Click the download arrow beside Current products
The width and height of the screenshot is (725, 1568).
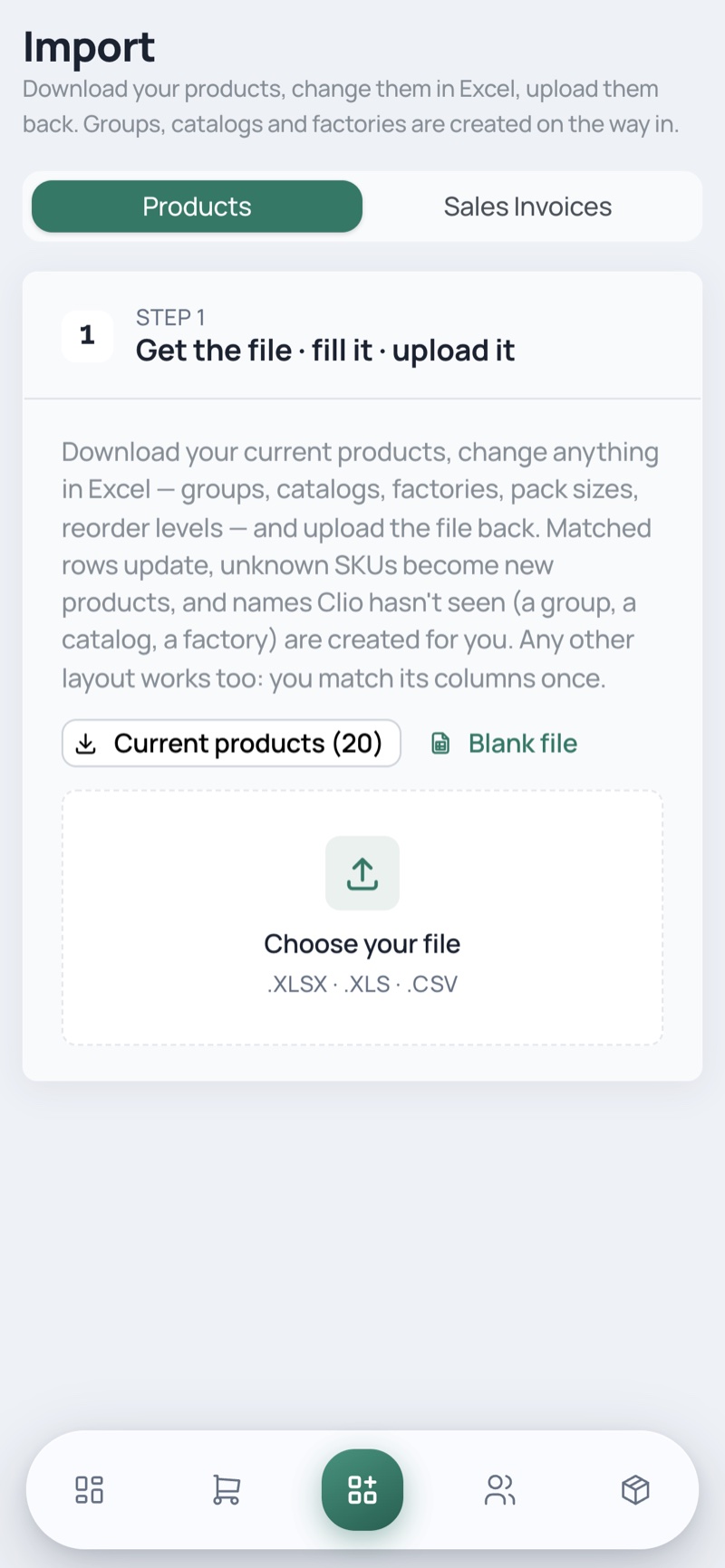pos(86,744)
